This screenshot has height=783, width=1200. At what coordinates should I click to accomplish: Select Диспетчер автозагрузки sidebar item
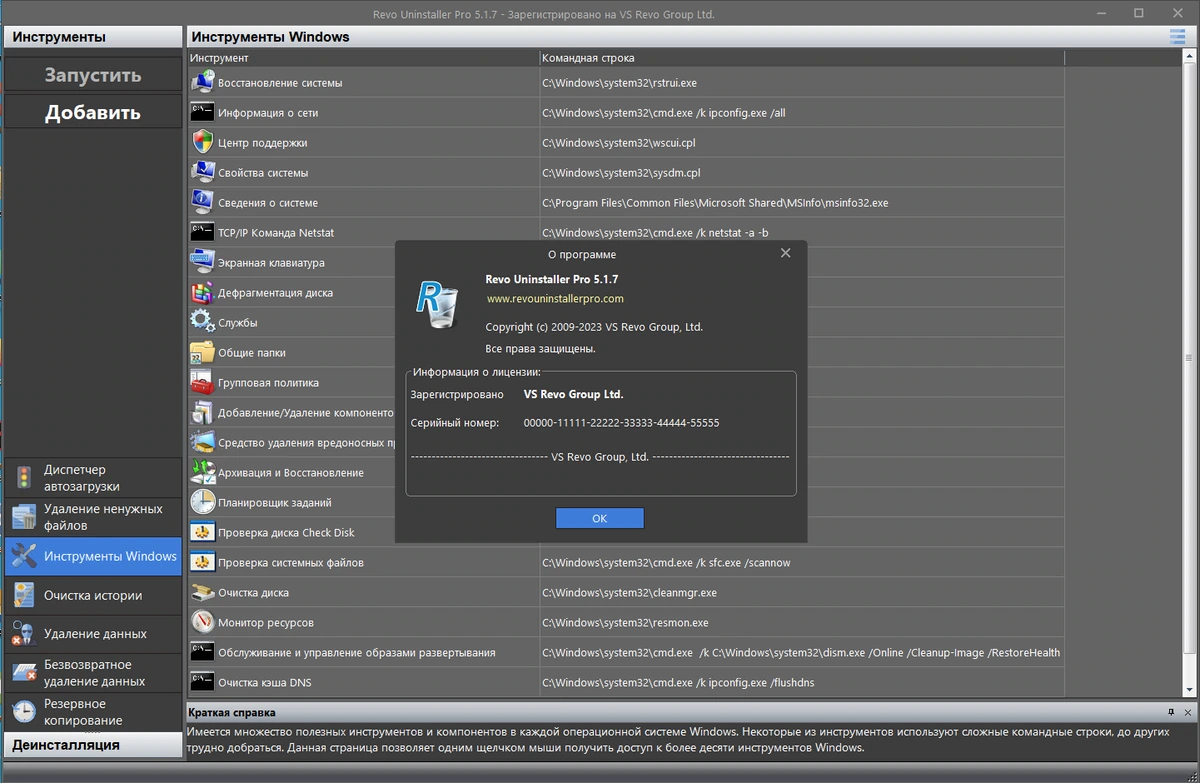(x=94, y=478)
